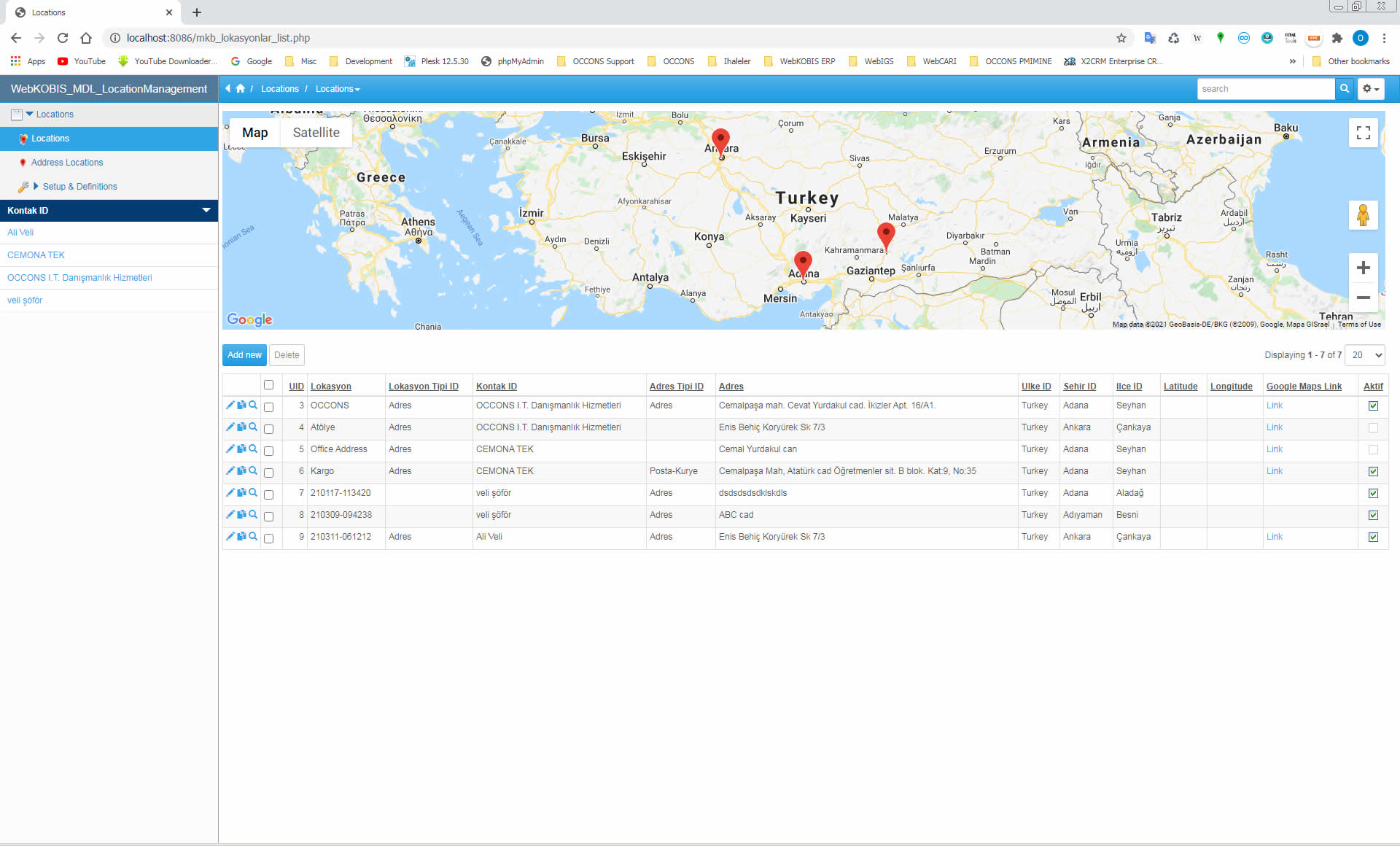Tick the select-all checkbox in table header
Viewport: 1400px width, 846px height.
click(268, 385)
